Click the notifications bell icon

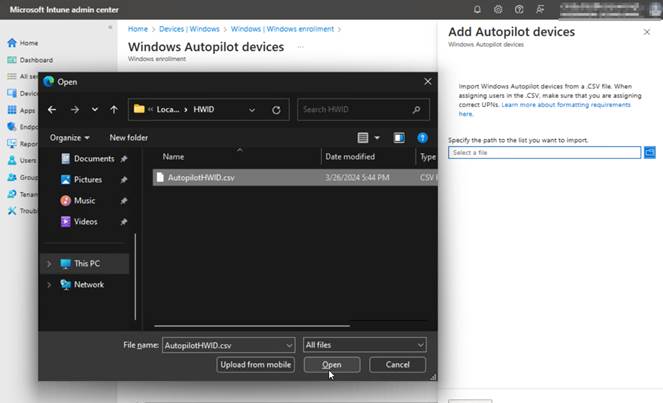point(477,10)
